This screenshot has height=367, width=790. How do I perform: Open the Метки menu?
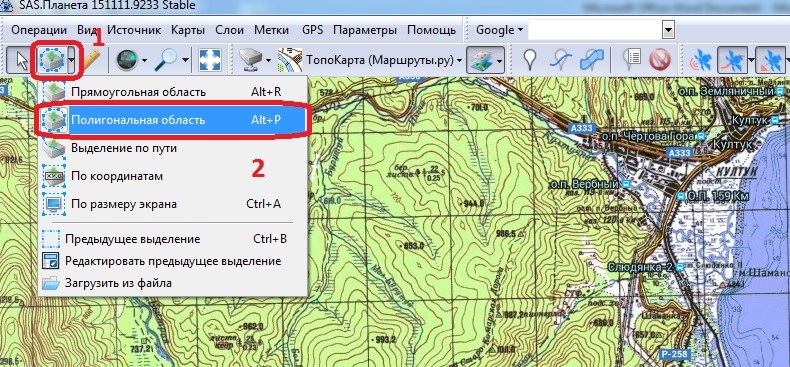pos(272,30)
